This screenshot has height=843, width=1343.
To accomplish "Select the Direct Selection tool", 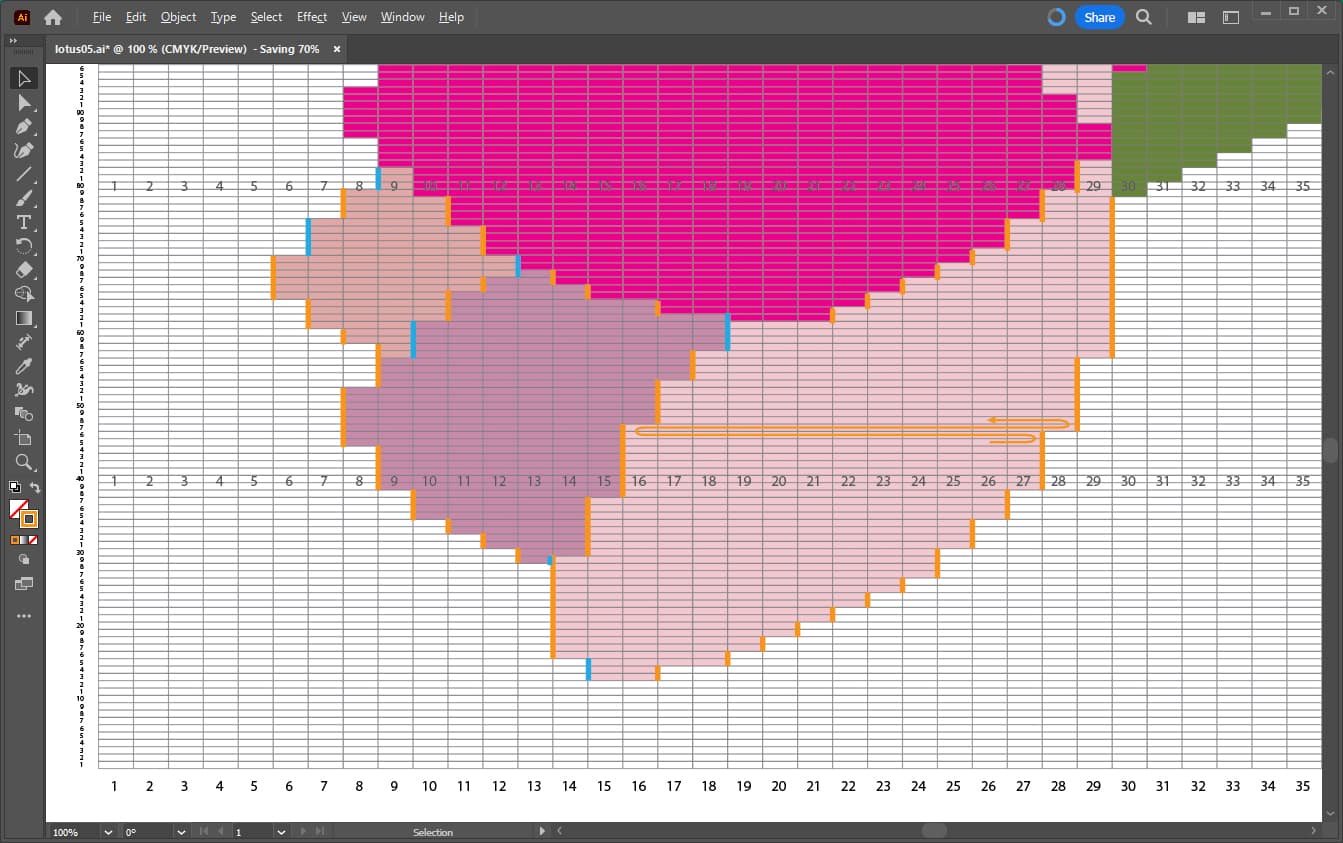I will (24, 103).
